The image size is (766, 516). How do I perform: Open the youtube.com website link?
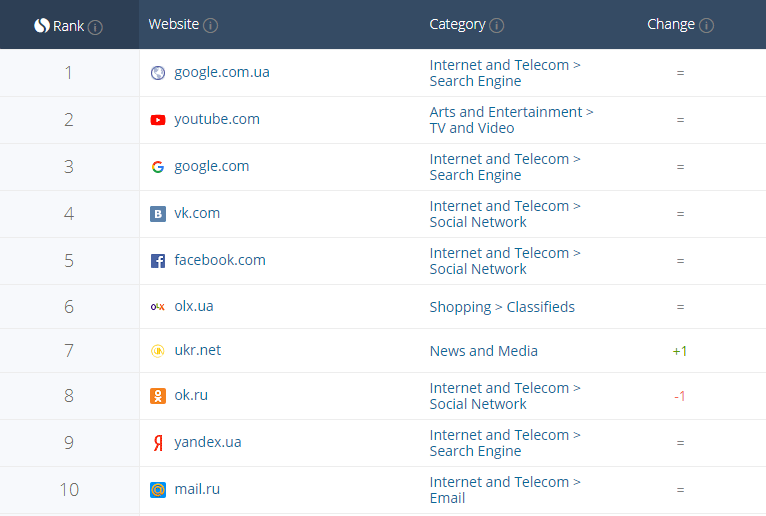coord(216,119)
